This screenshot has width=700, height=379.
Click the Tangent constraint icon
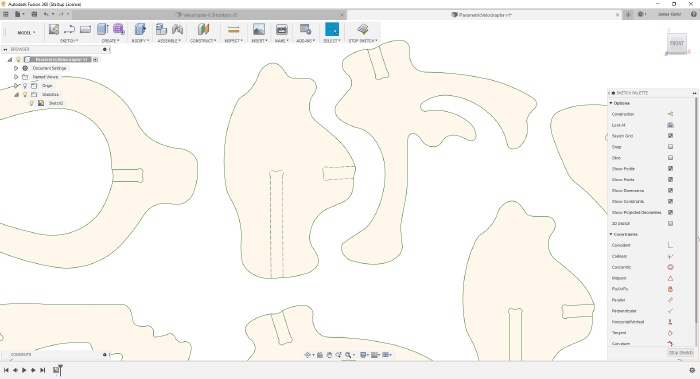click(x=670, y=333)
